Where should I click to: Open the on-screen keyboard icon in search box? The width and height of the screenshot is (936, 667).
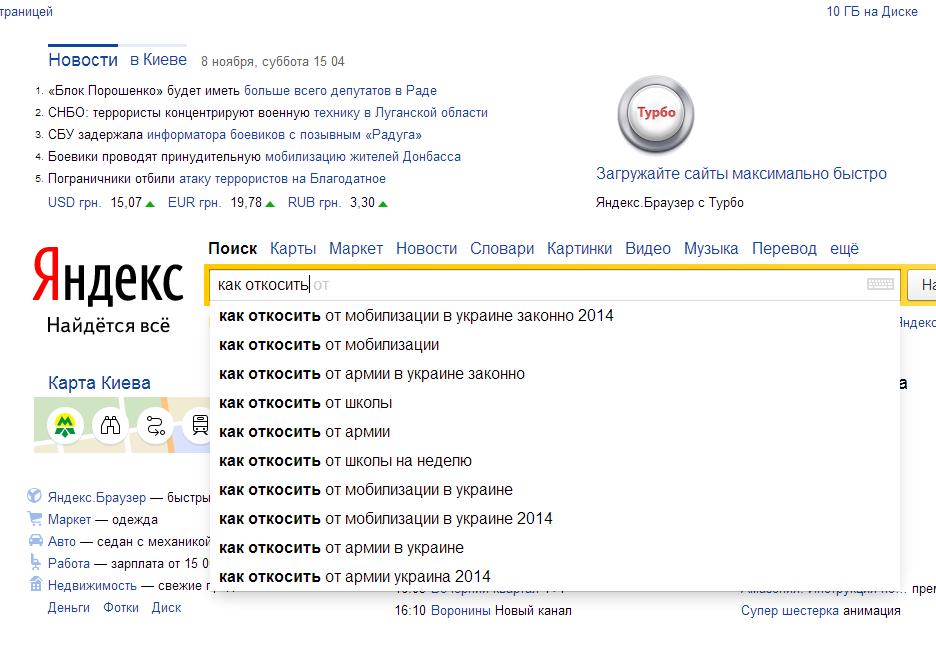tap(880, 284)
